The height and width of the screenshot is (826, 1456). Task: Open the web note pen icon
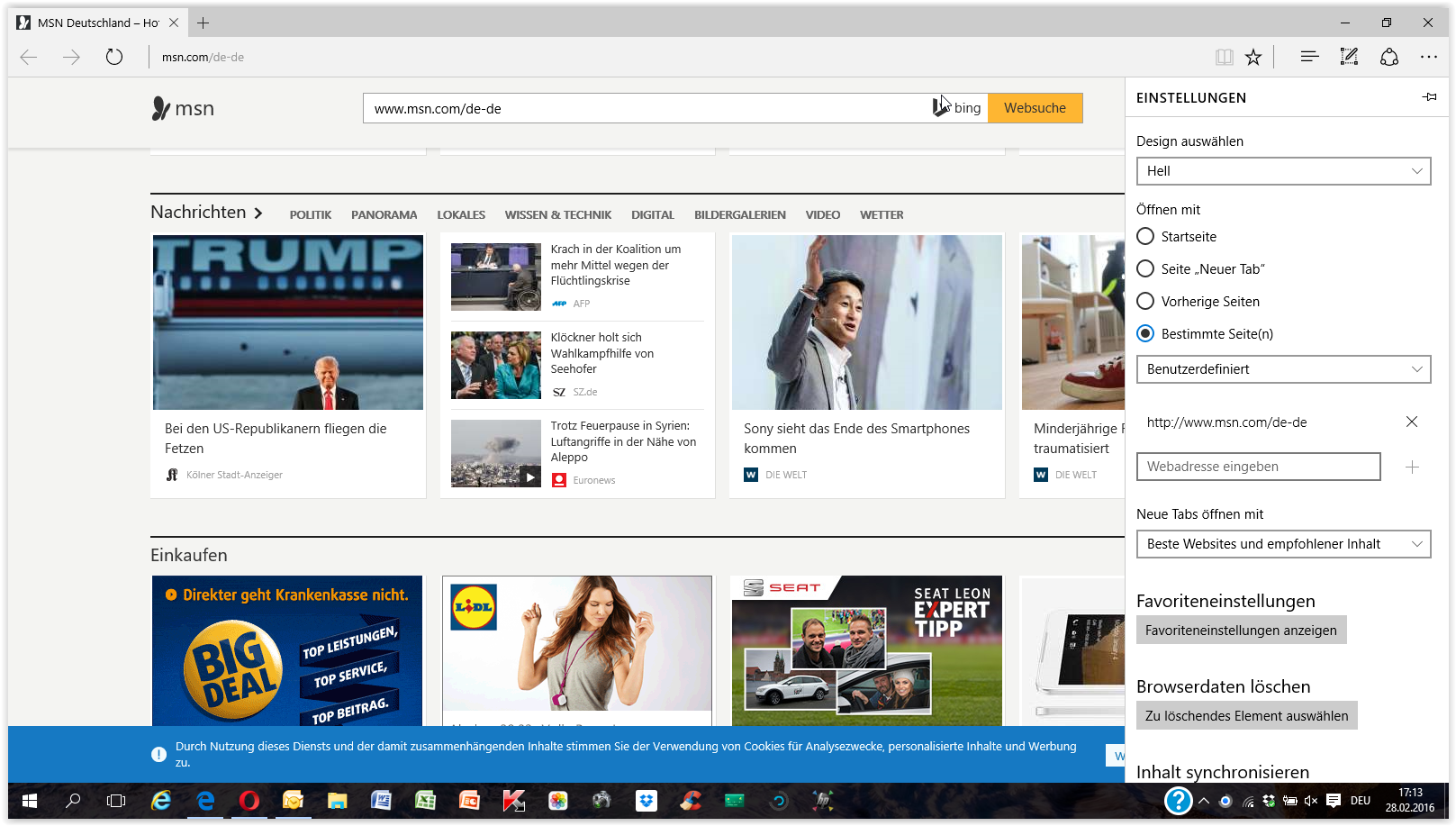pyautogui.click(x=1349, y=57)
